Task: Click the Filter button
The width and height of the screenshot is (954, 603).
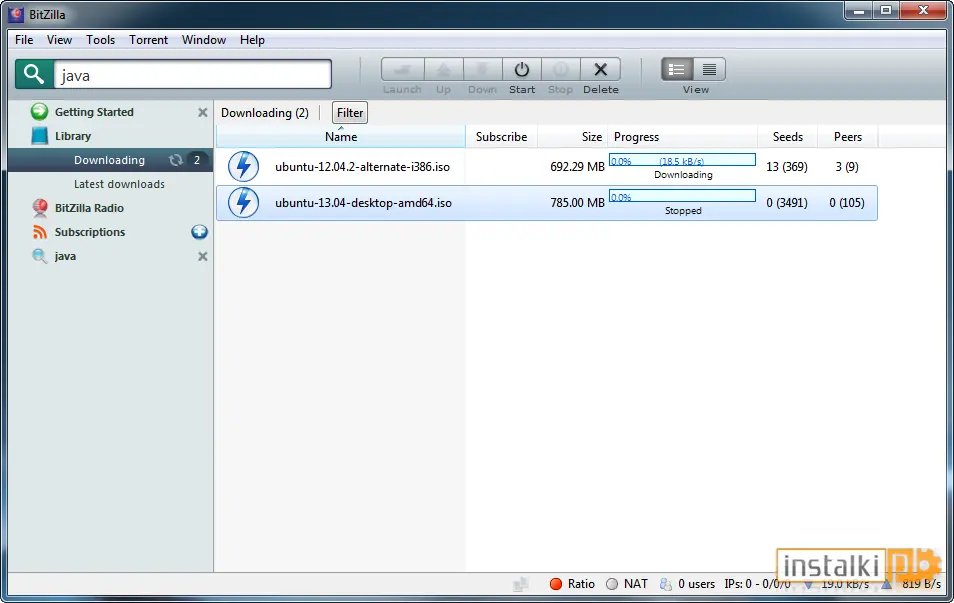Action: click(350, 113)
